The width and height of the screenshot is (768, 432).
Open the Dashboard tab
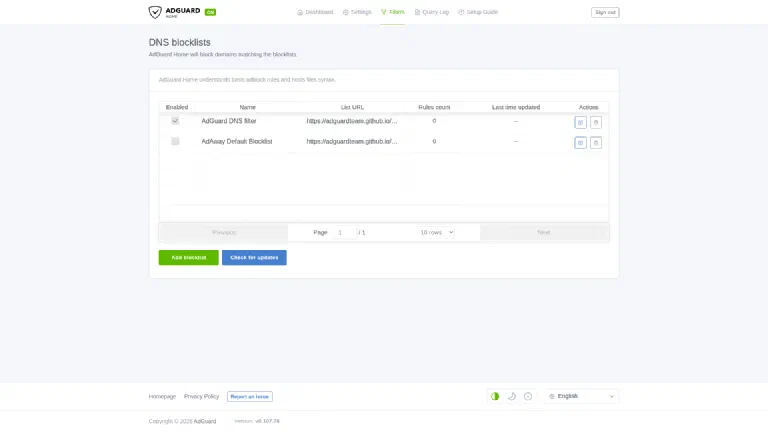pos(315,12)
